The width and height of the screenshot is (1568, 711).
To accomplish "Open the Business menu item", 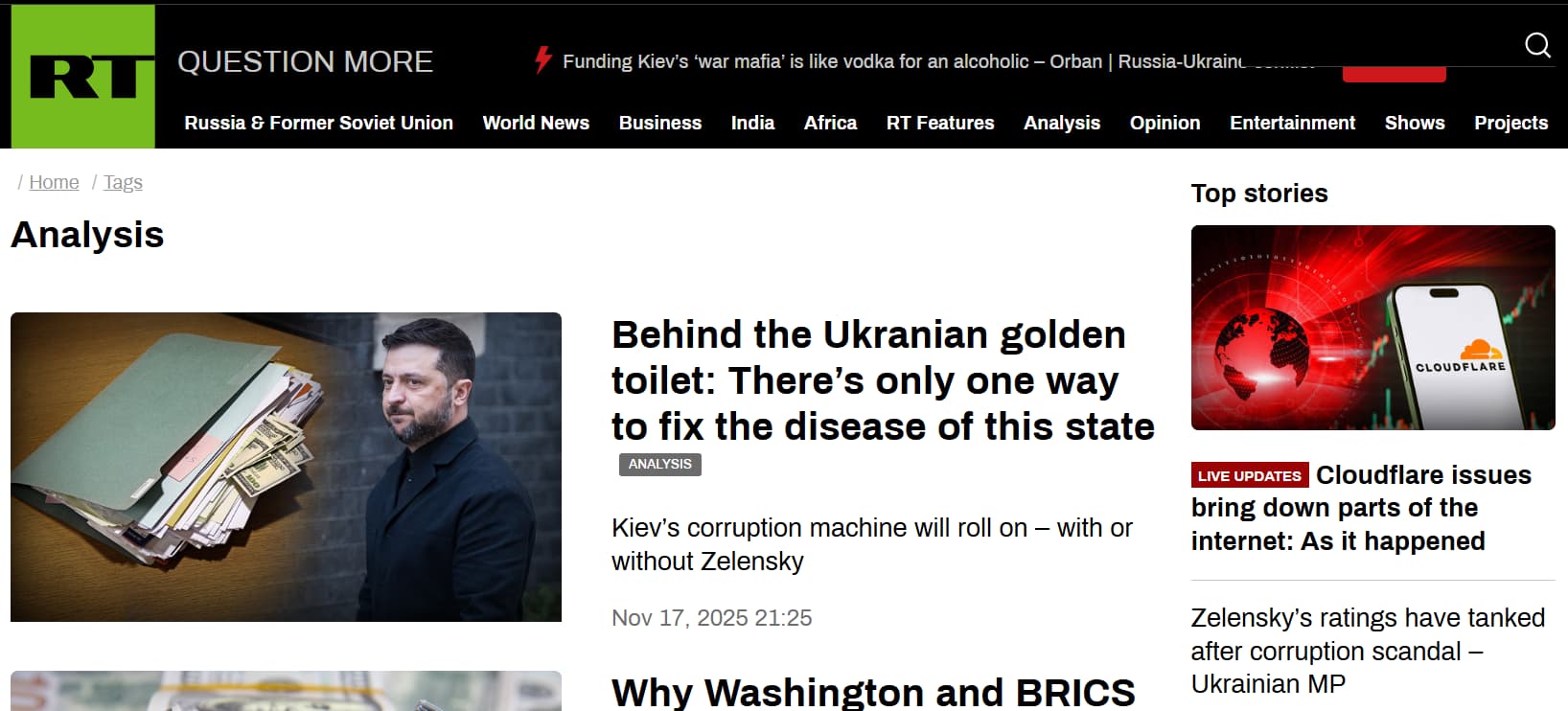I will (660, 123).
